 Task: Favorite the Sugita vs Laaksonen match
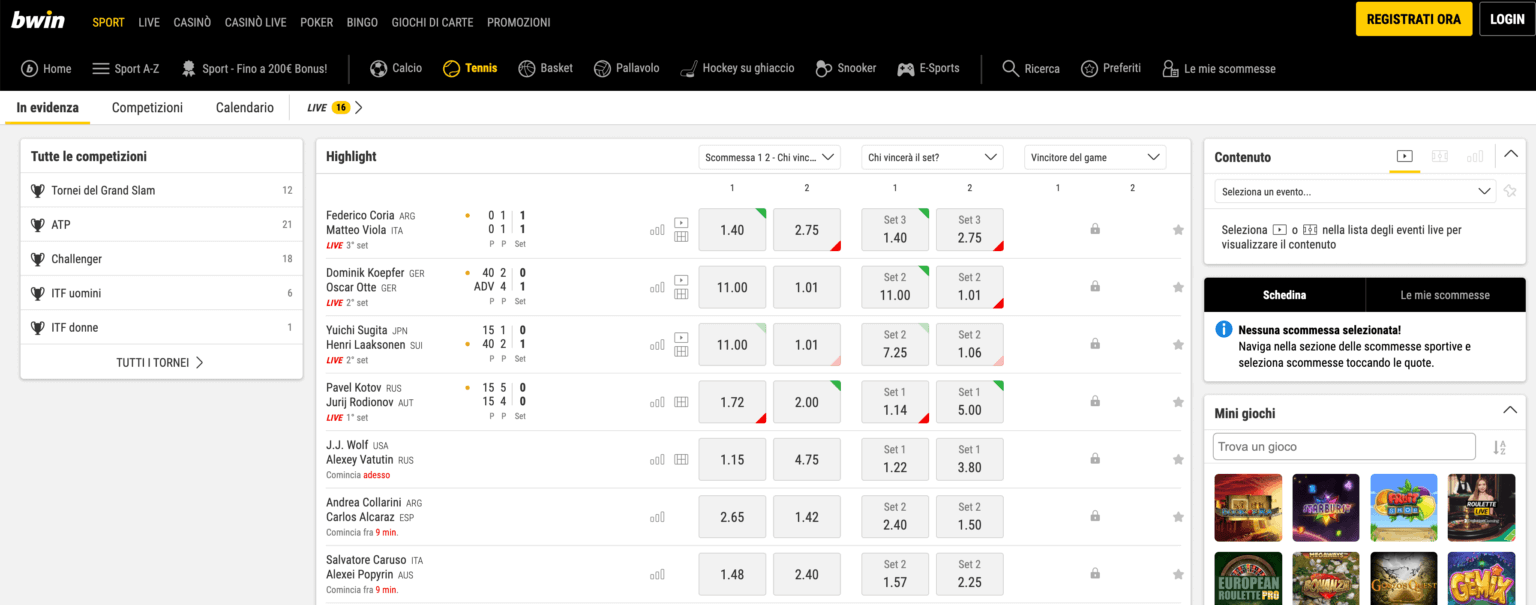tap(1178, 345)
